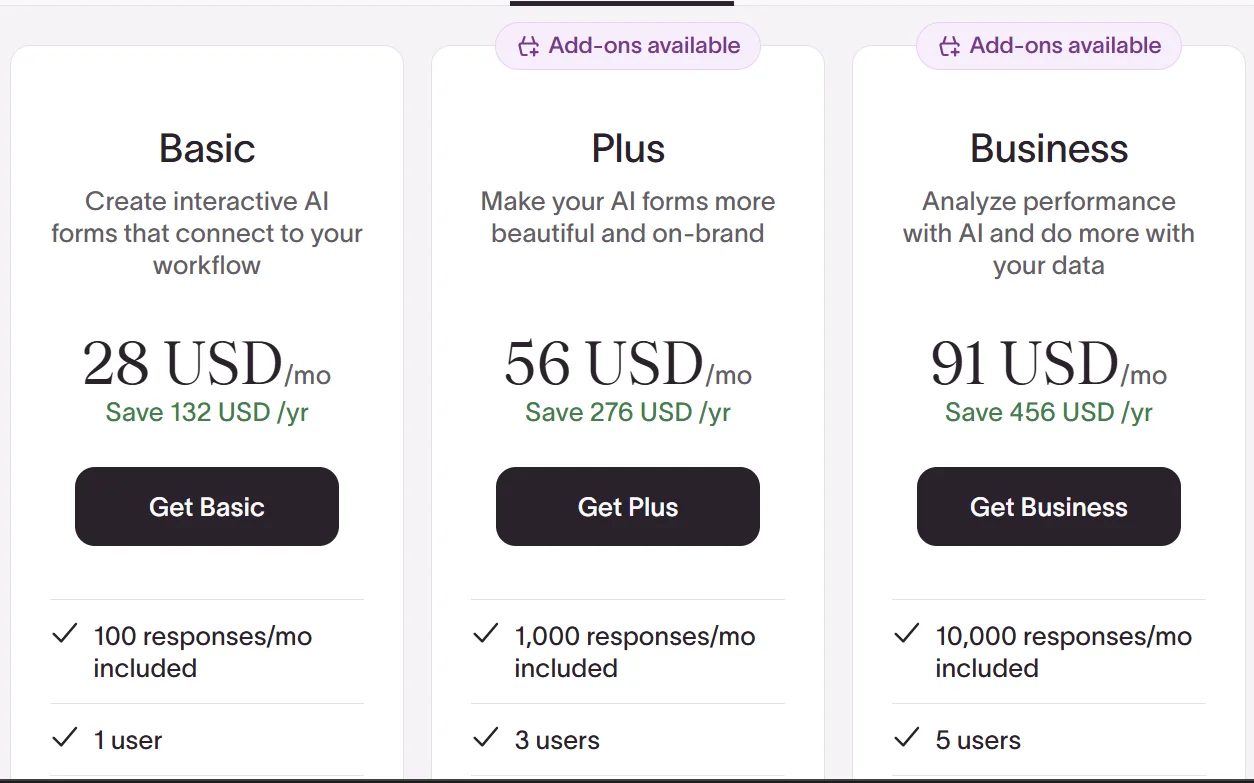Click the checkmark beside 10,000 responses/mo included
Viewport: 1254px width, 783px height.
click(x=907, y=634)
